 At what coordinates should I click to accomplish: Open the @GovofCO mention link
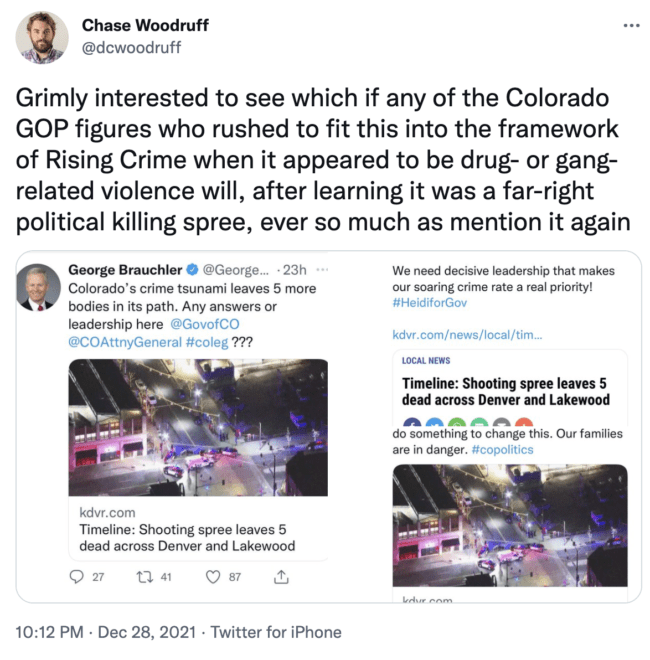pos(205,324)
